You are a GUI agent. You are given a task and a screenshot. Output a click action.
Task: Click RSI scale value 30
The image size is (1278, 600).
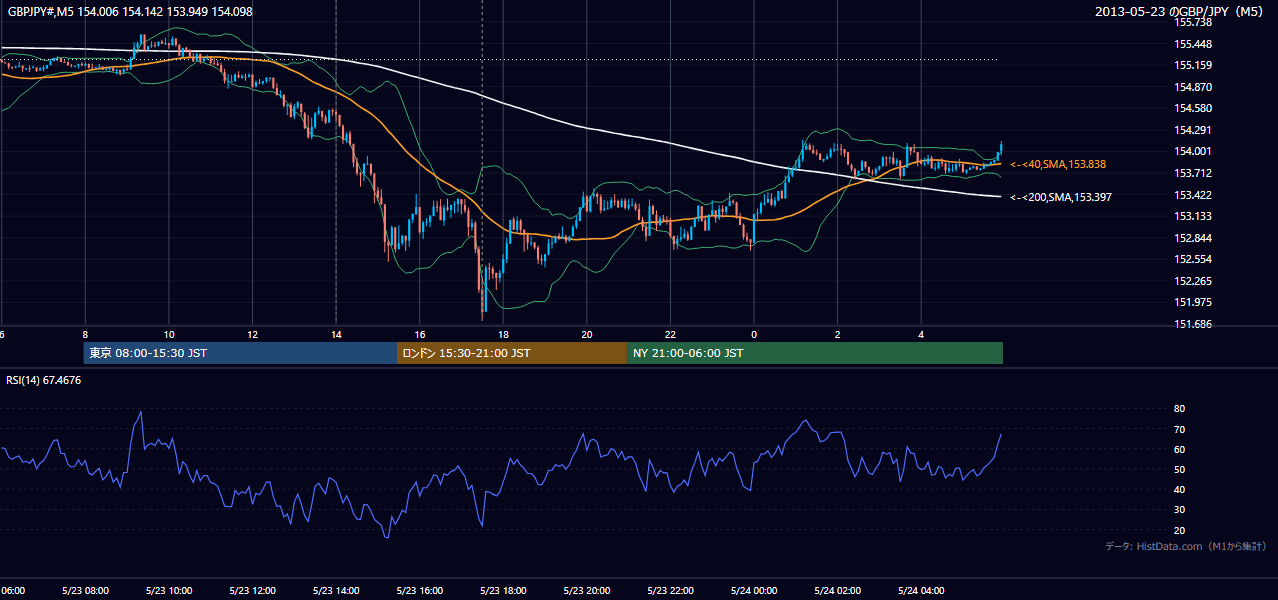(1180, 510)
